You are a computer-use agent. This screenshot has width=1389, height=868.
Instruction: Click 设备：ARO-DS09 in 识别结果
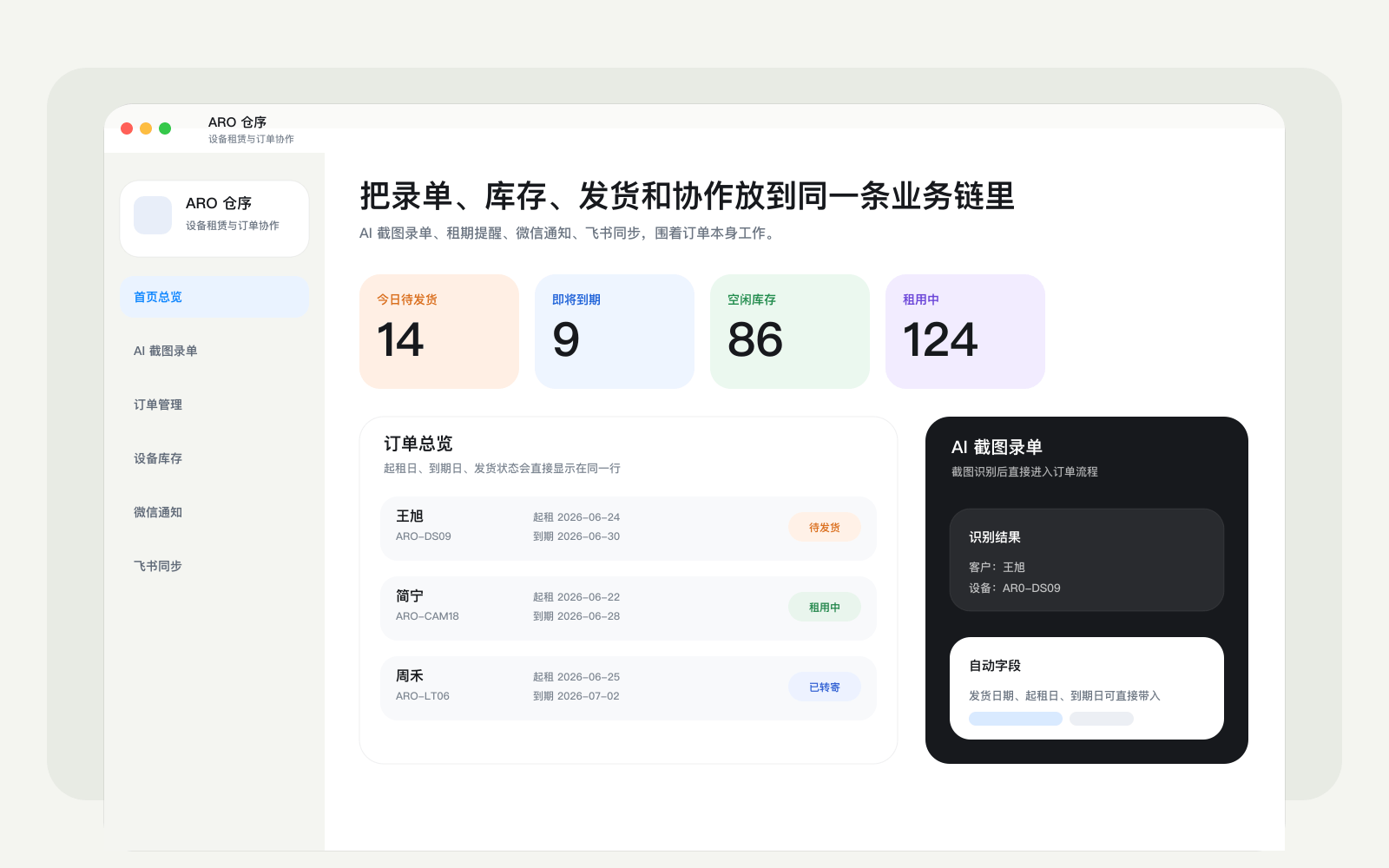click(x=1015, y=588)
